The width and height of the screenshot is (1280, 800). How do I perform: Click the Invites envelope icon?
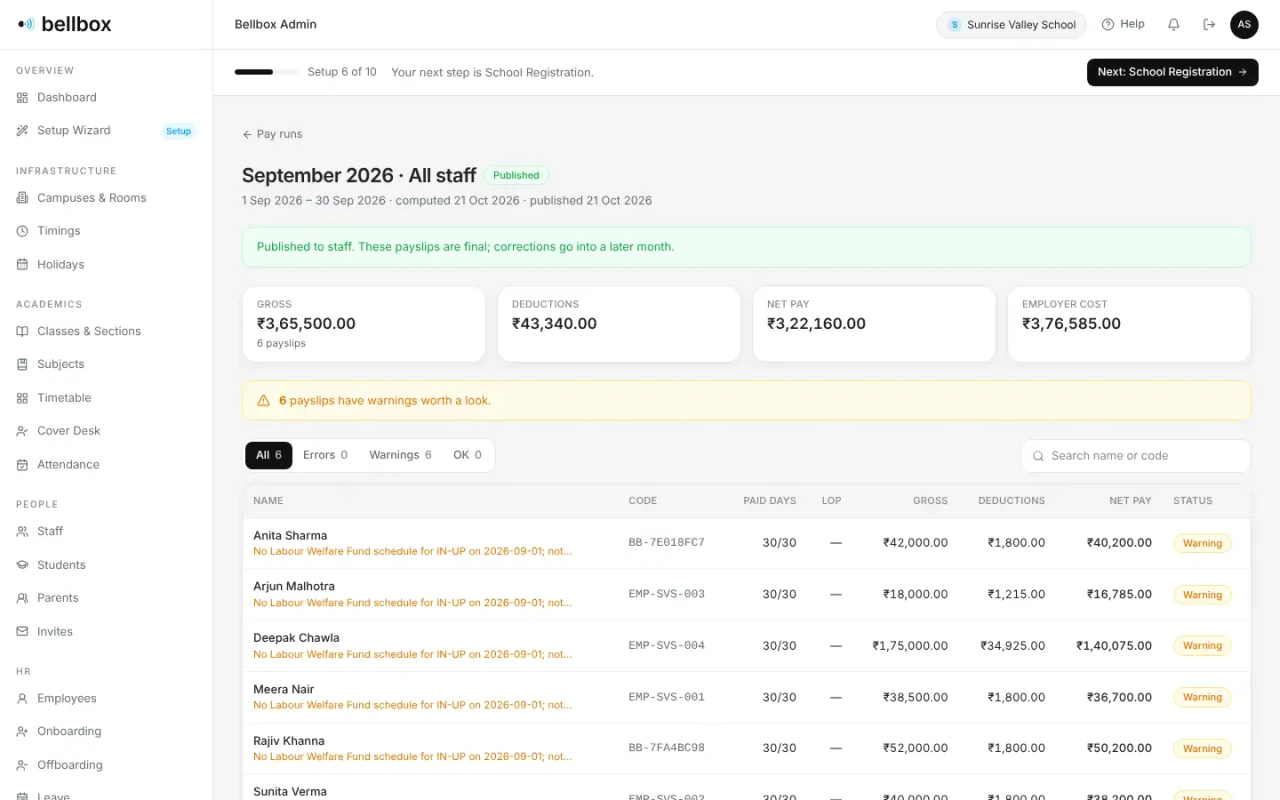tap(22, 631)
